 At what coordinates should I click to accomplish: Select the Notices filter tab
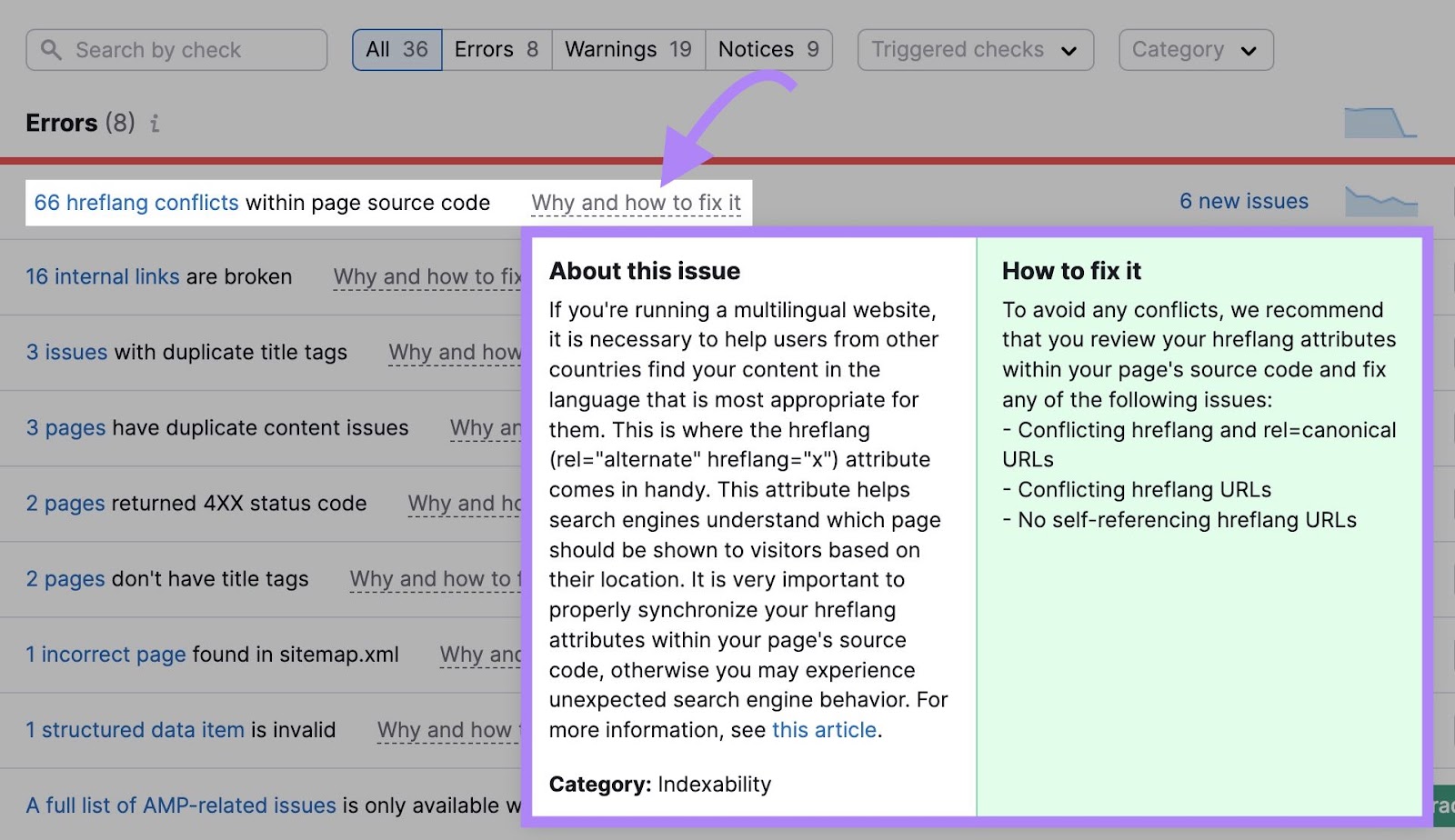[768, 50]
